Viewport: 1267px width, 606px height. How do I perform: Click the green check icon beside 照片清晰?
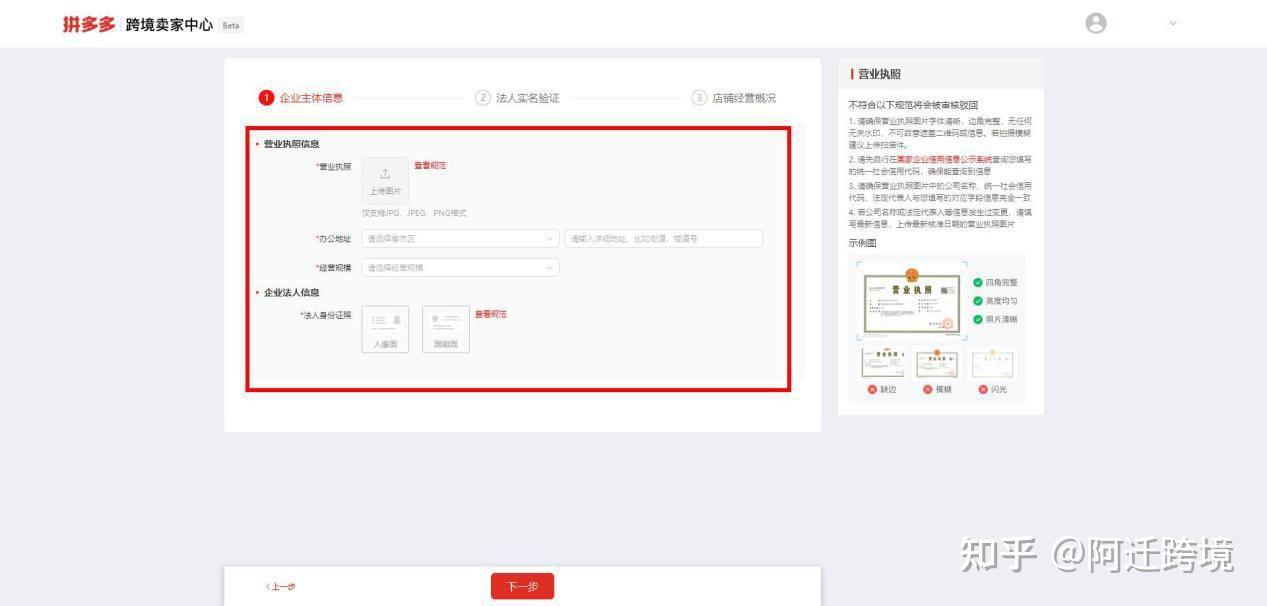(x=978, y=320)
